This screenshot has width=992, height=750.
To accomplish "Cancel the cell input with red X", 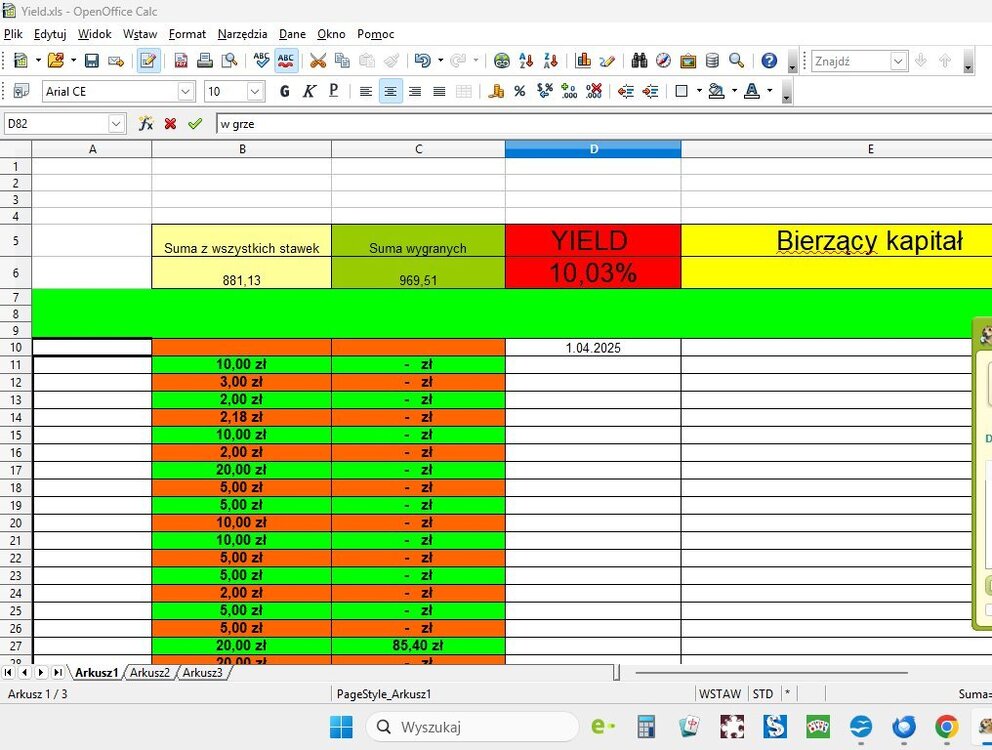I will (170, 123).
